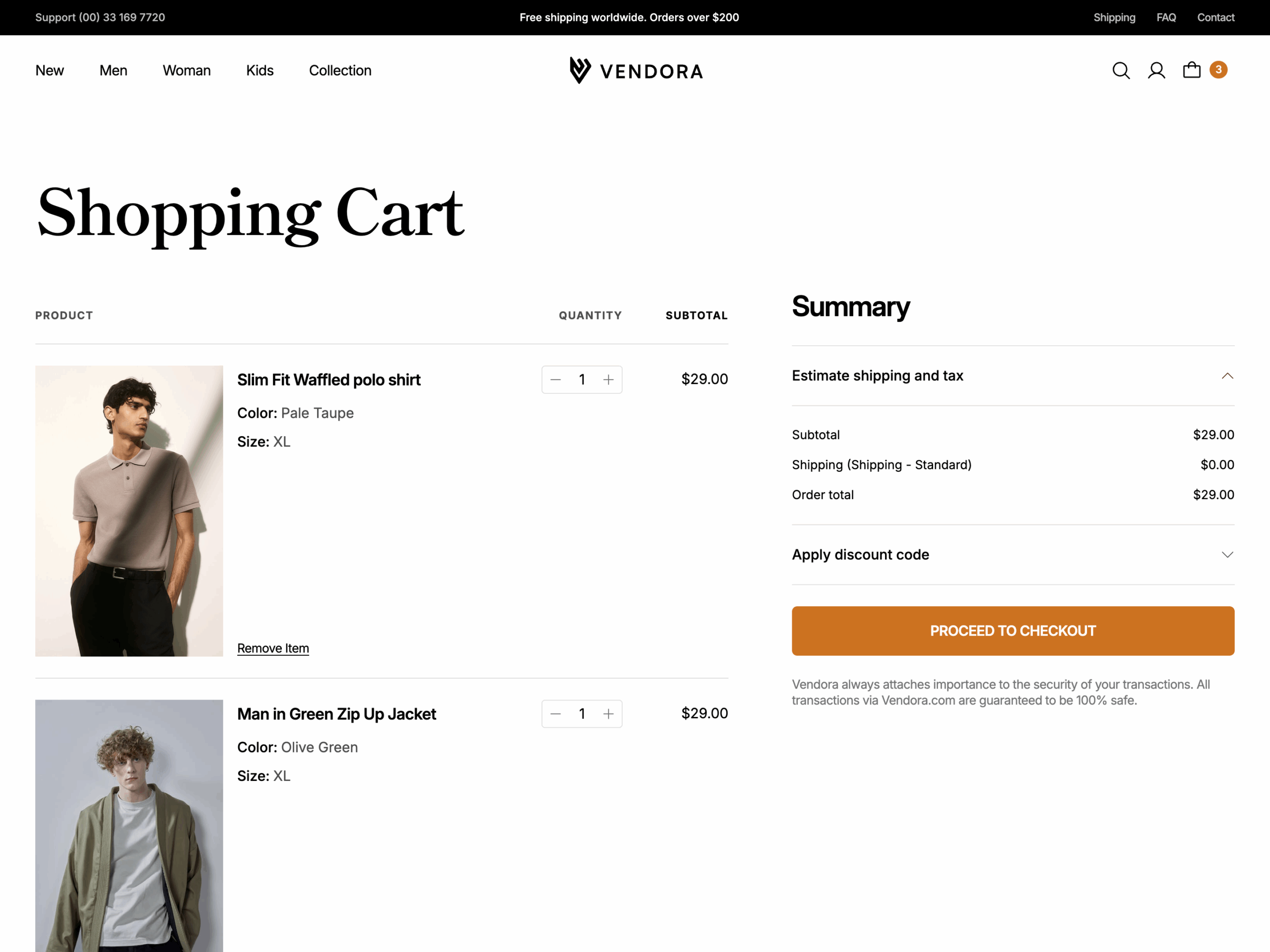Click the cart item count badge
Viewport: 1270px width, 952px height.
click(1218, 69)
